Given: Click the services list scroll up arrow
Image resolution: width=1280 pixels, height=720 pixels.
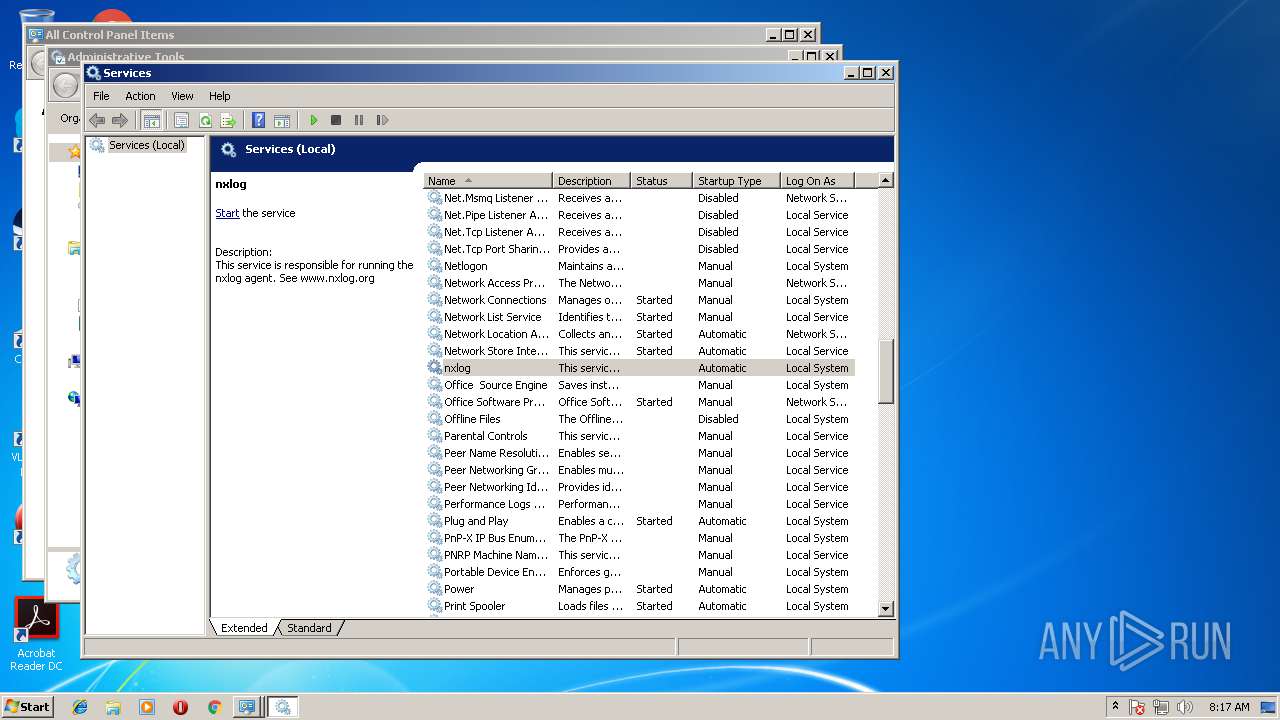Looking at the screenshot, I should pyautogui.click(x=885, y=180).
